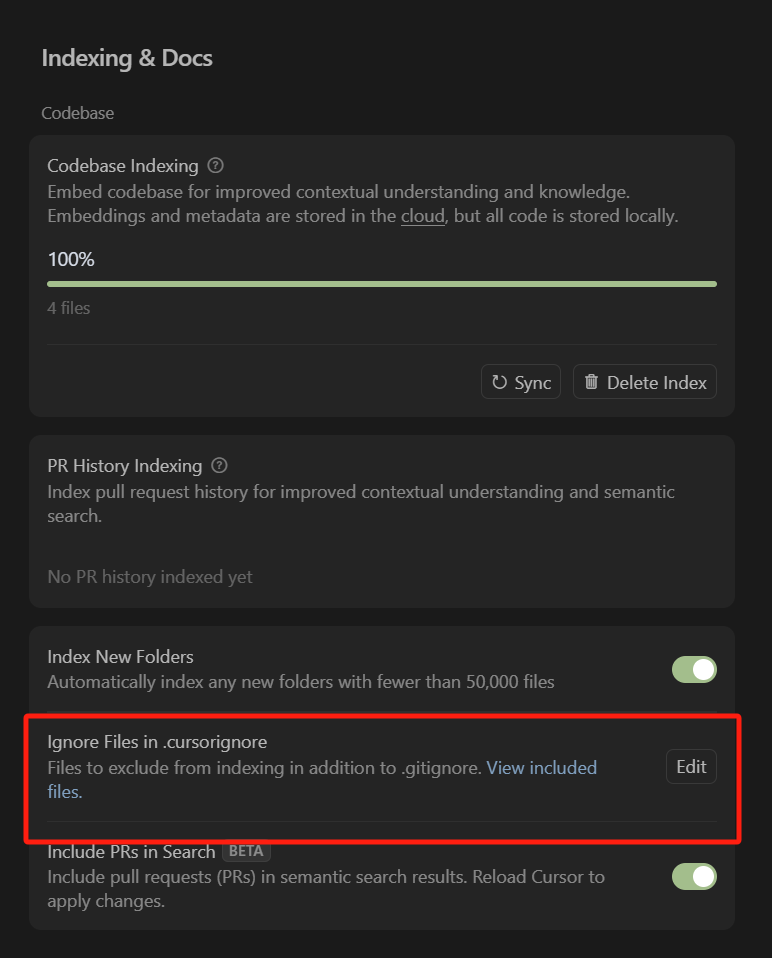
Task: Click the PR History Indexing title text
Action: click(x=124, y=466)
